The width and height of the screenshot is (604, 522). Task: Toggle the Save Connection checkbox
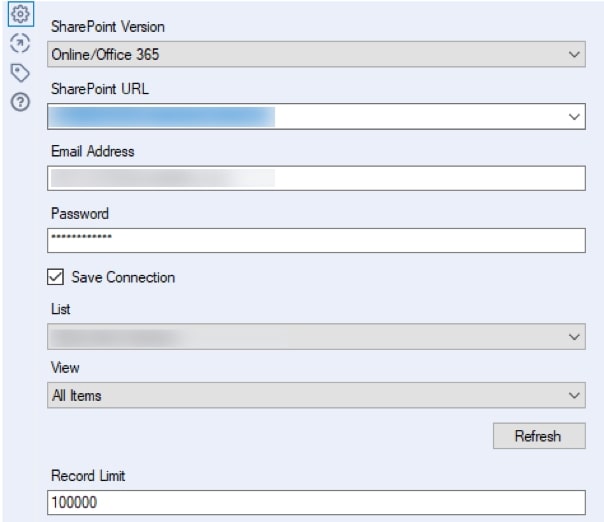click(x=55, y=277)
